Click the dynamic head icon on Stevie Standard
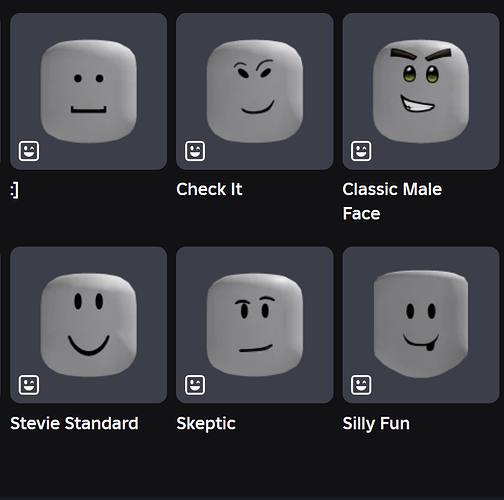 tap(29, 385)
